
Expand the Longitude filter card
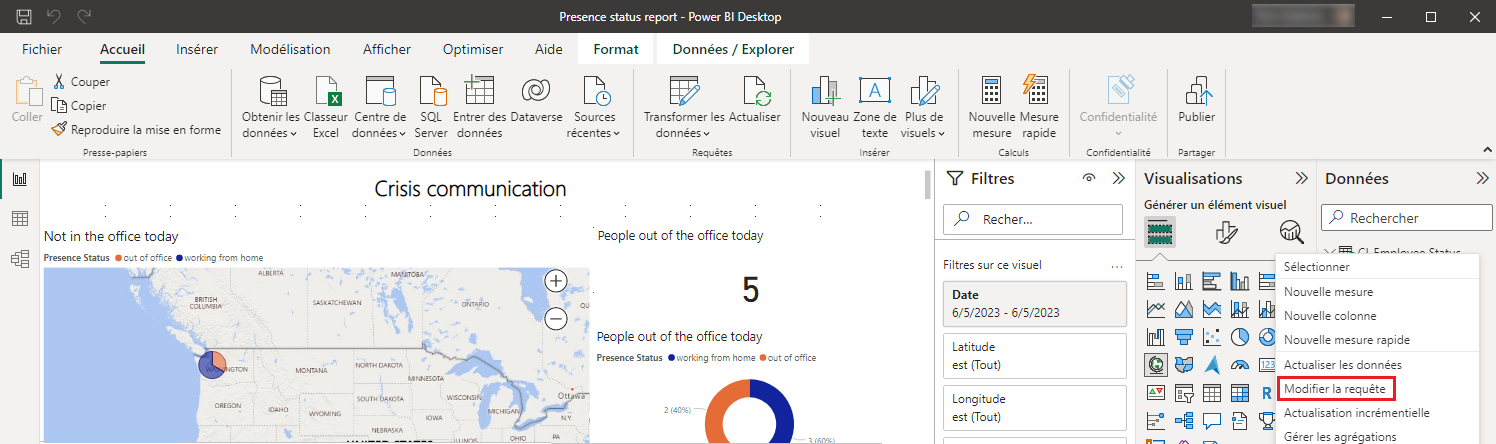click(1034, 408)
